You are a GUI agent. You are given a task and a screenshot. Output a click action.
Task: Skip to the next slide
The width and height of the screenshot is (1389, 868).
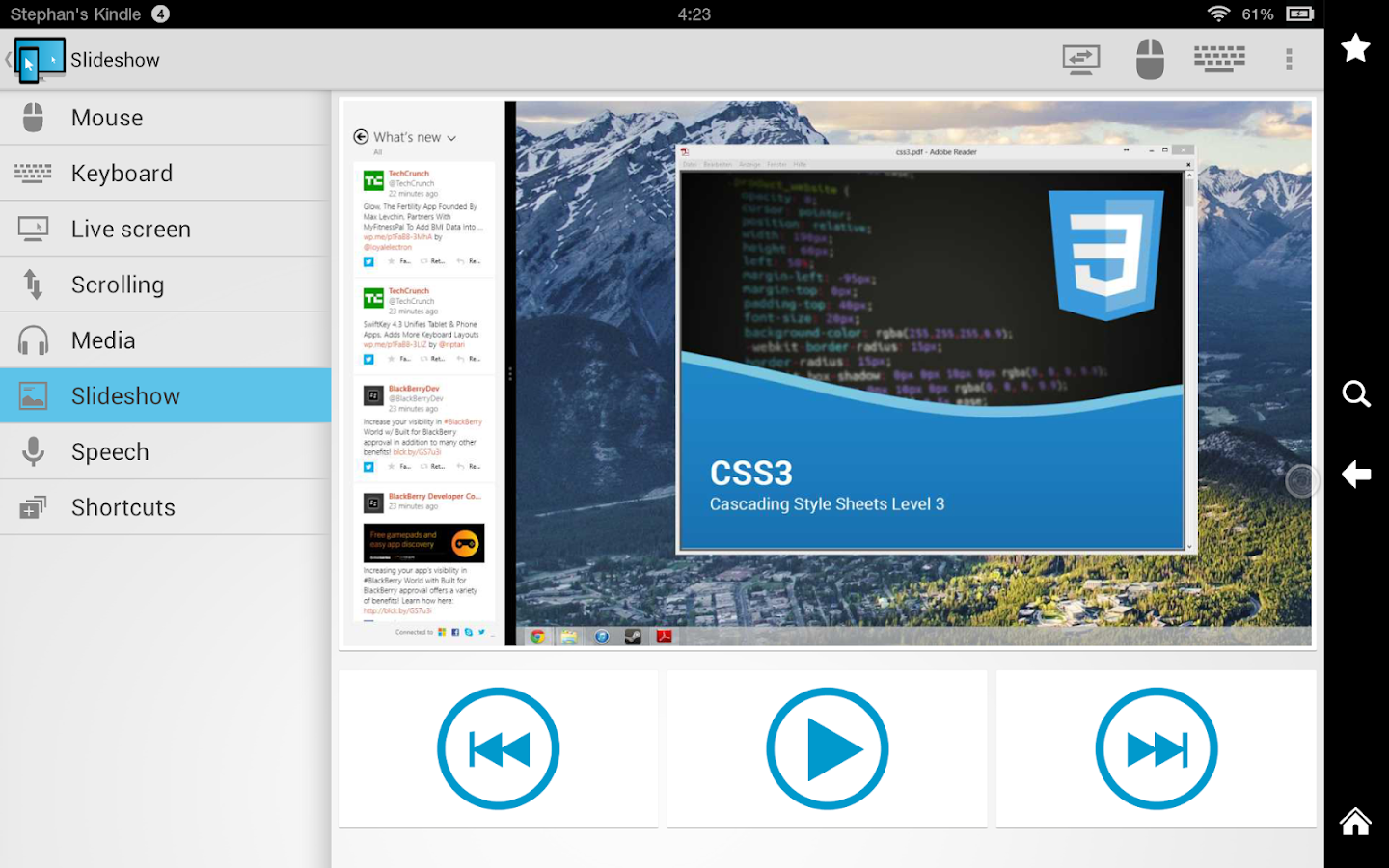click(1156, 748)
